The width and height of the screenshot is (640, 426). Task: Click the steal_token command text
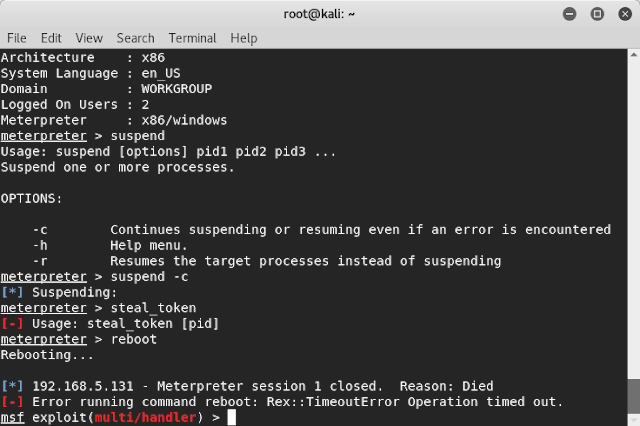[153, 308]
